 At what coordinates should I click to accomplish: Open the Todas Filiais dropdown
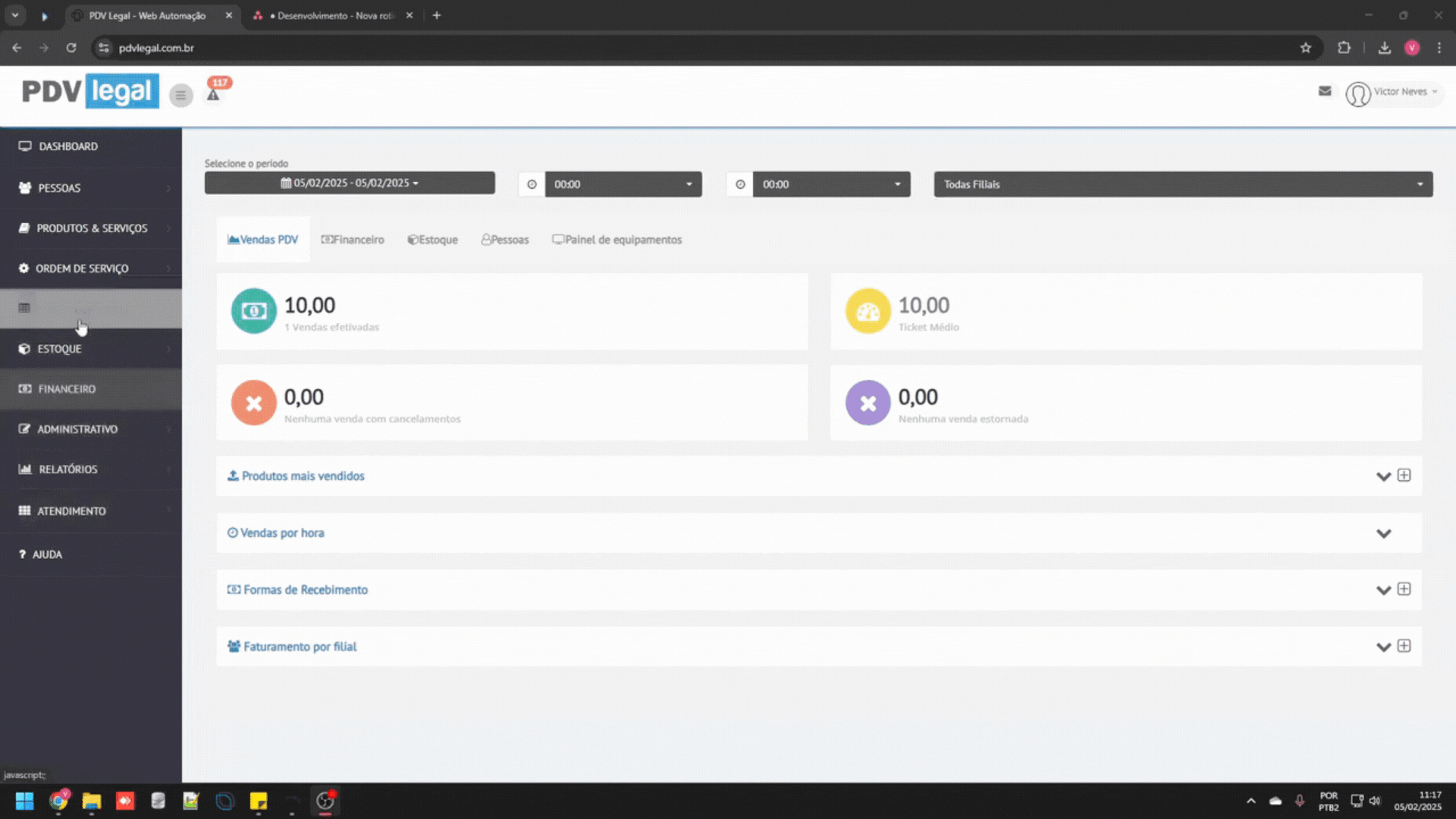click(x=1182, y=184)
